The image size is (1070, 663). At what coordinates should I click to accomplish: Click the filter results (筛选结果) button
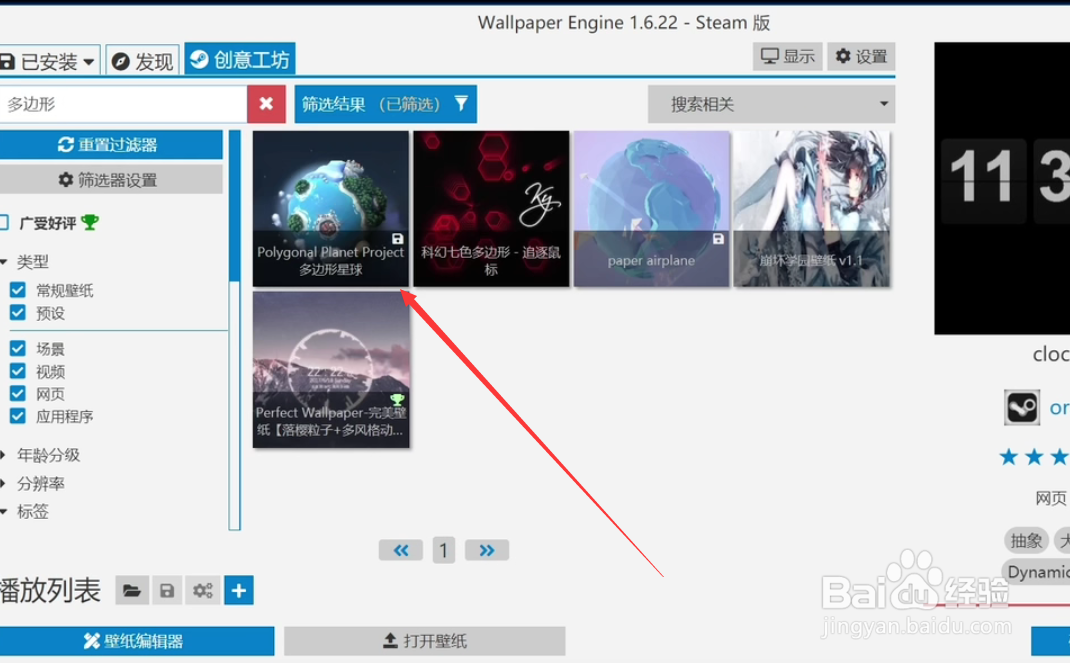coord(386,104)
